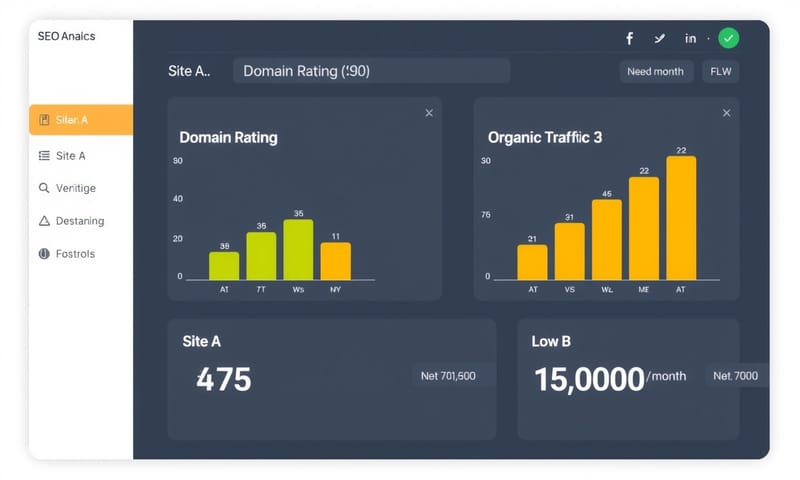800x480 pixels.
Task: Click the pen icon beside Facebook
Action: (659, 39)
